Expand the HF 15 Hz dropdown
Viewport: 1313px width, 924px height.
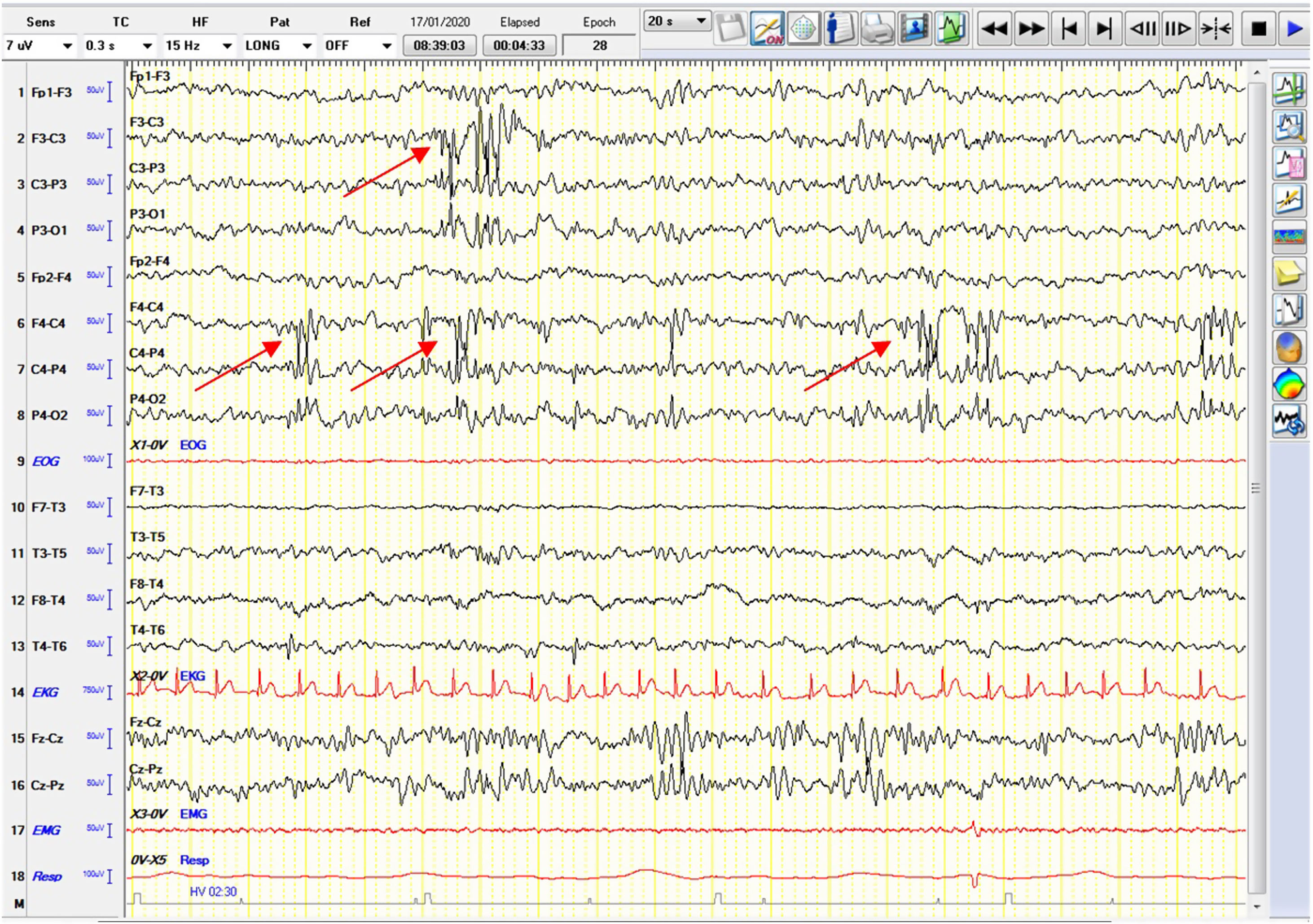coord(199,46)
